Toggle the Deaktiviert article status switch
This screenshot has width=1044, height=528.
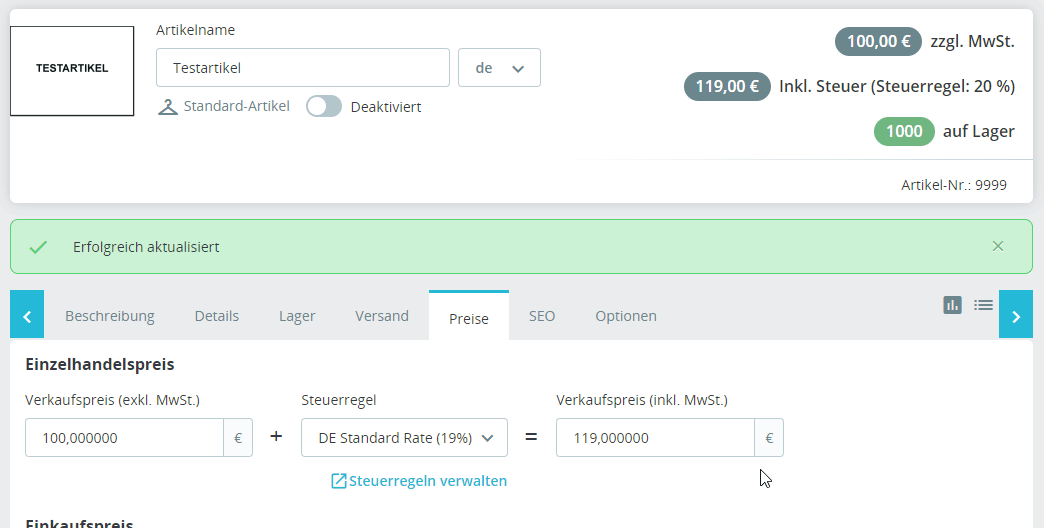click(x=324, y=106)
